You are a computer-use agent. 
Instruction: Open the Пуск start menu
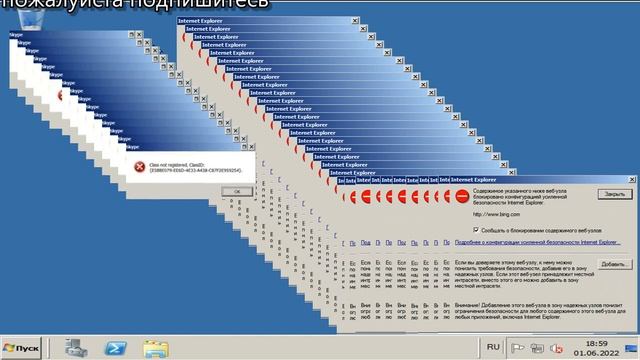point(21,348)
